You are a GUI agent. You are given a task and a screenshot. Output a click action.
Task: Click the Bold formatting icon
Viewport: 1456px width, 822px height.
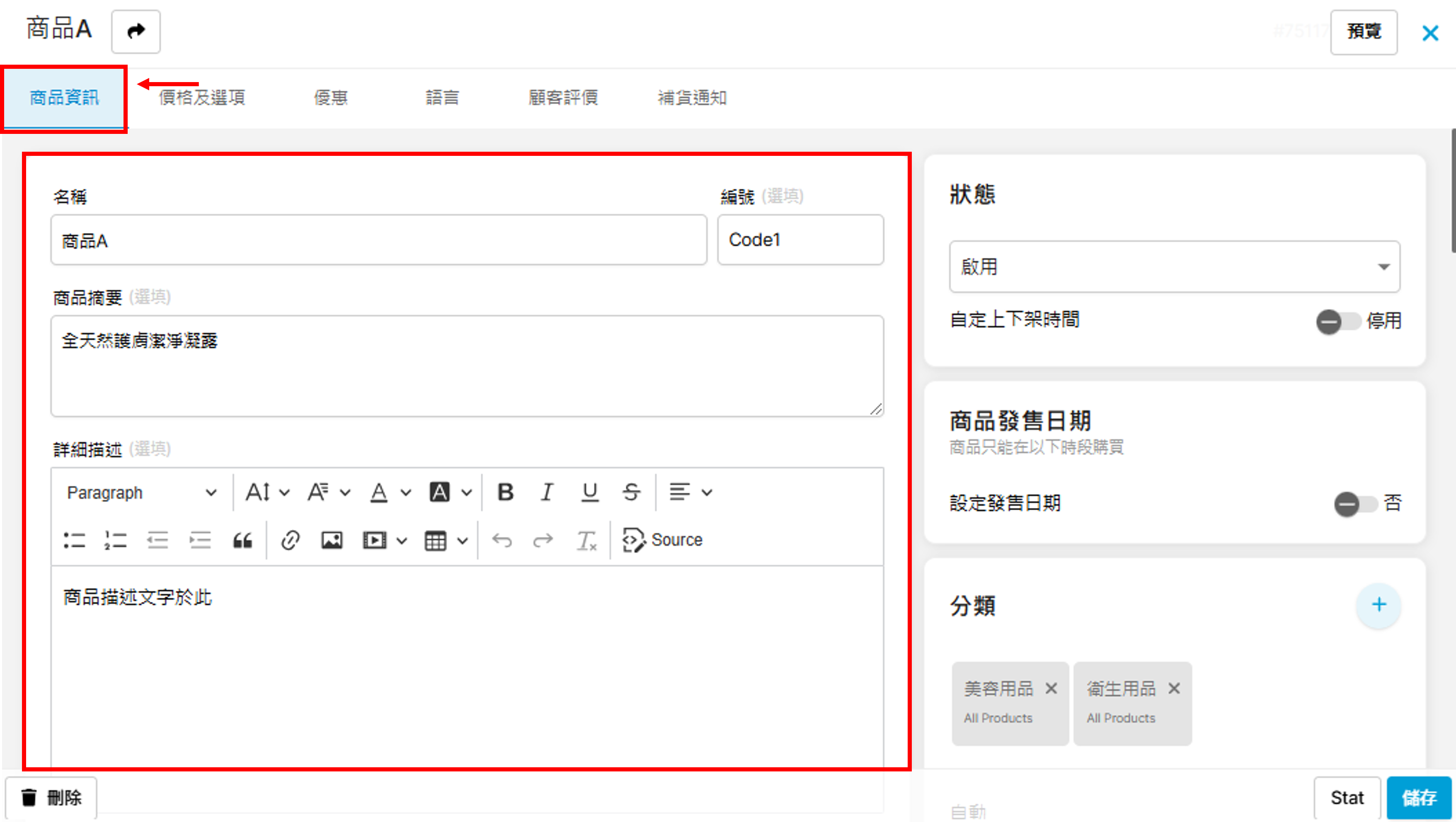[505, 492]
